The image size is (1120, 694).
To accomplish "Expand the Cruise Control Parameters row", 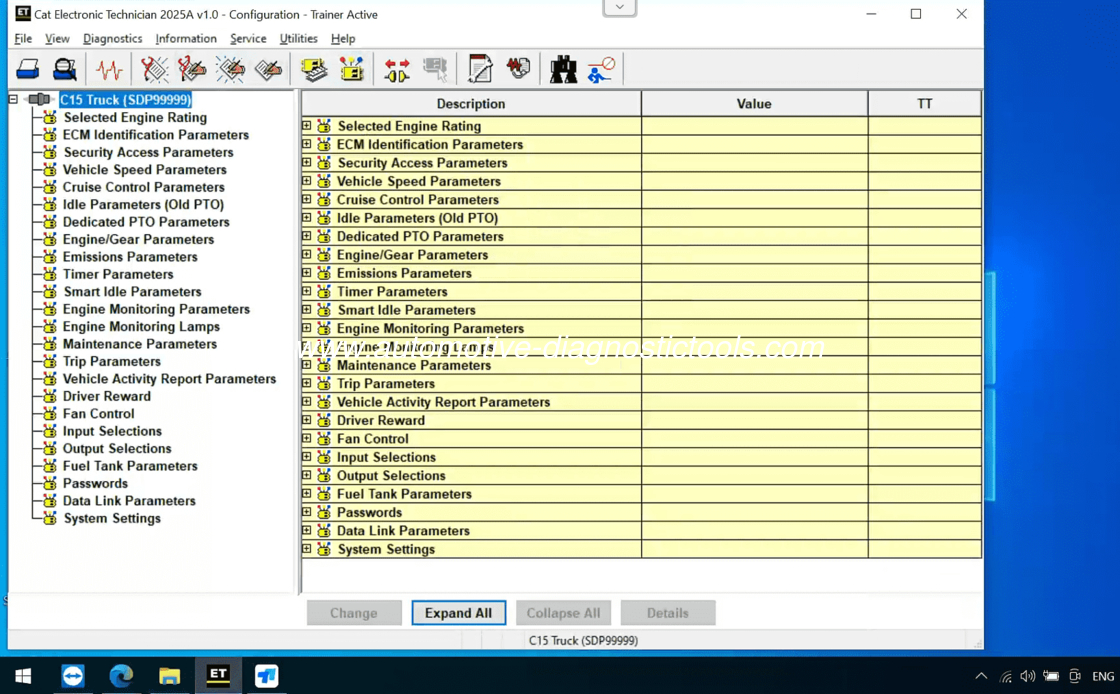I will coord(307,199).
